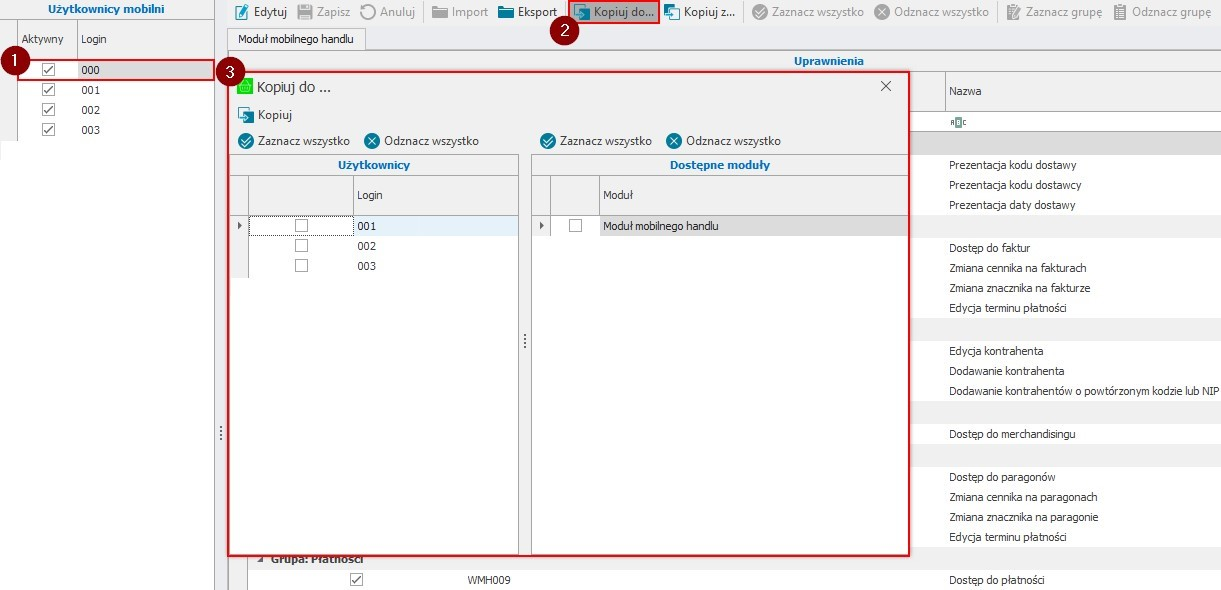Select login 001 row in the dialog
Viewport: 1221px width, 590px height.
click(x=436, y=226)
